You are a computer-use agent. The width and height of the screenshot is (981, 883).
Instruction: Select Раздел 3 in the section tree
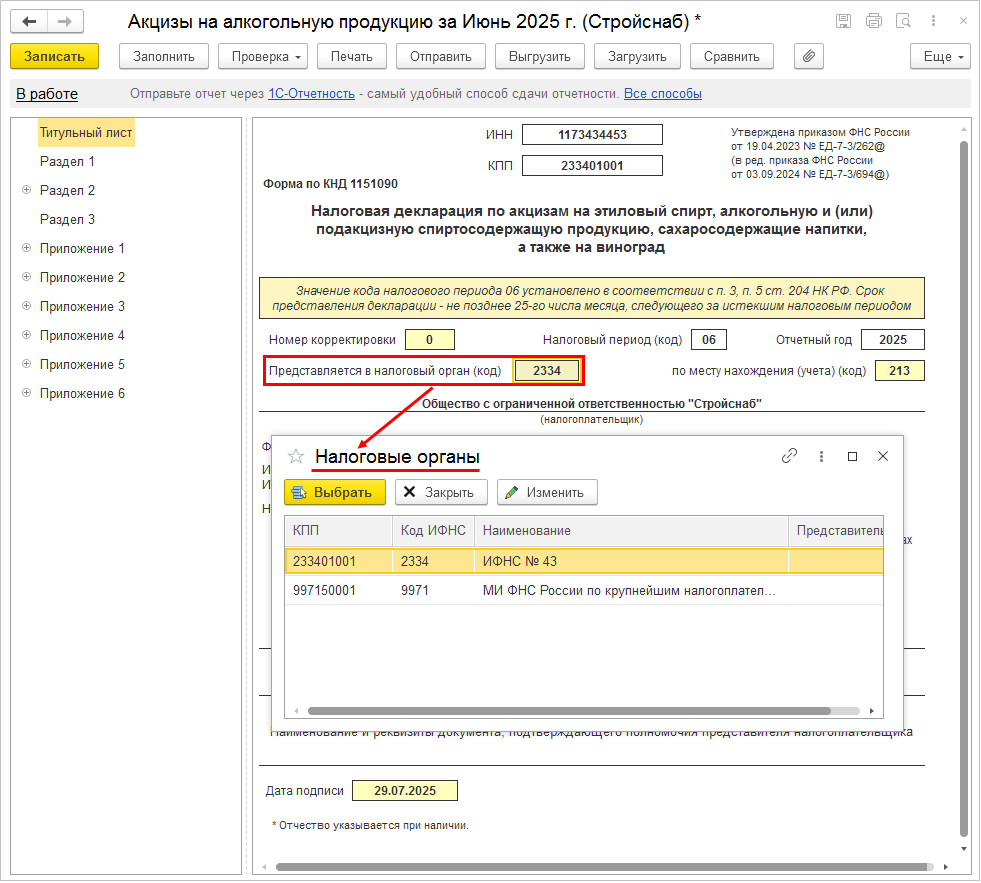tap(67, 219)
